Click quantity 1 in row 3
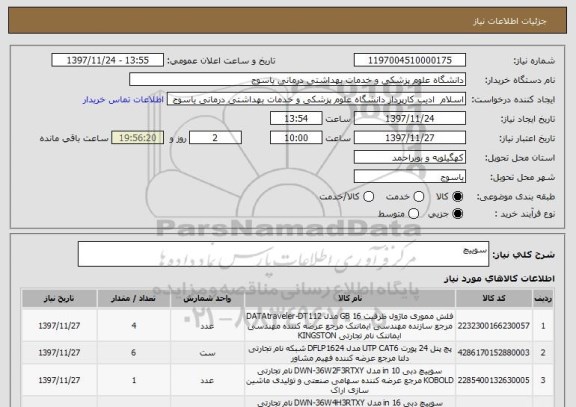 134,380
